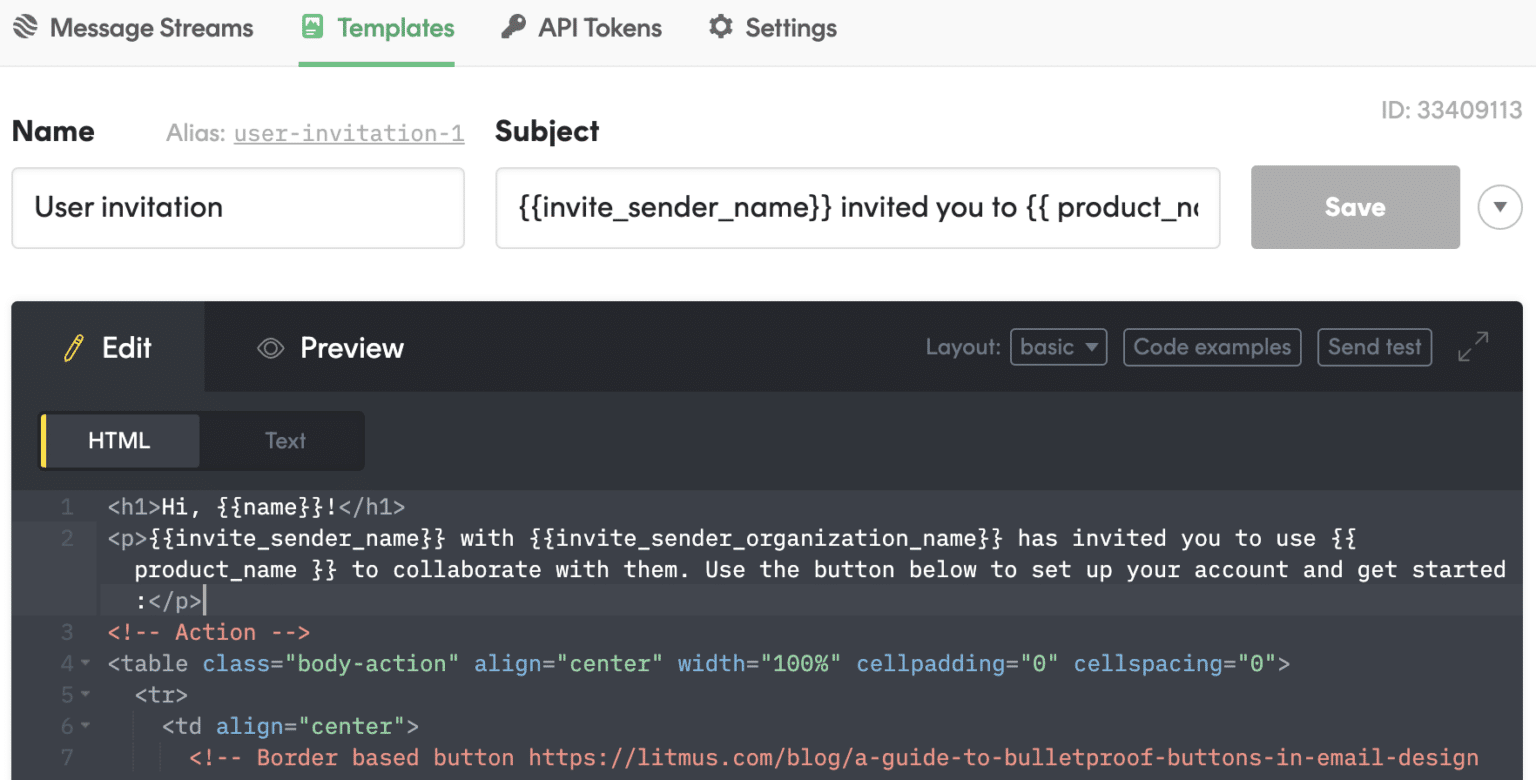
Task: Open the round dropdown next to Save
Action: coord(1499,207)
